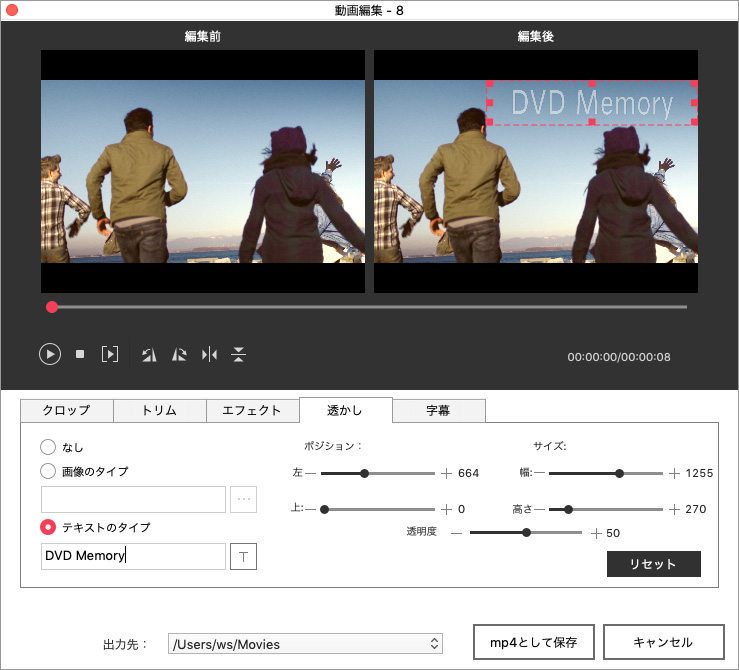Increase top position with plus
739x670 pixels.
tap(446, 509)
